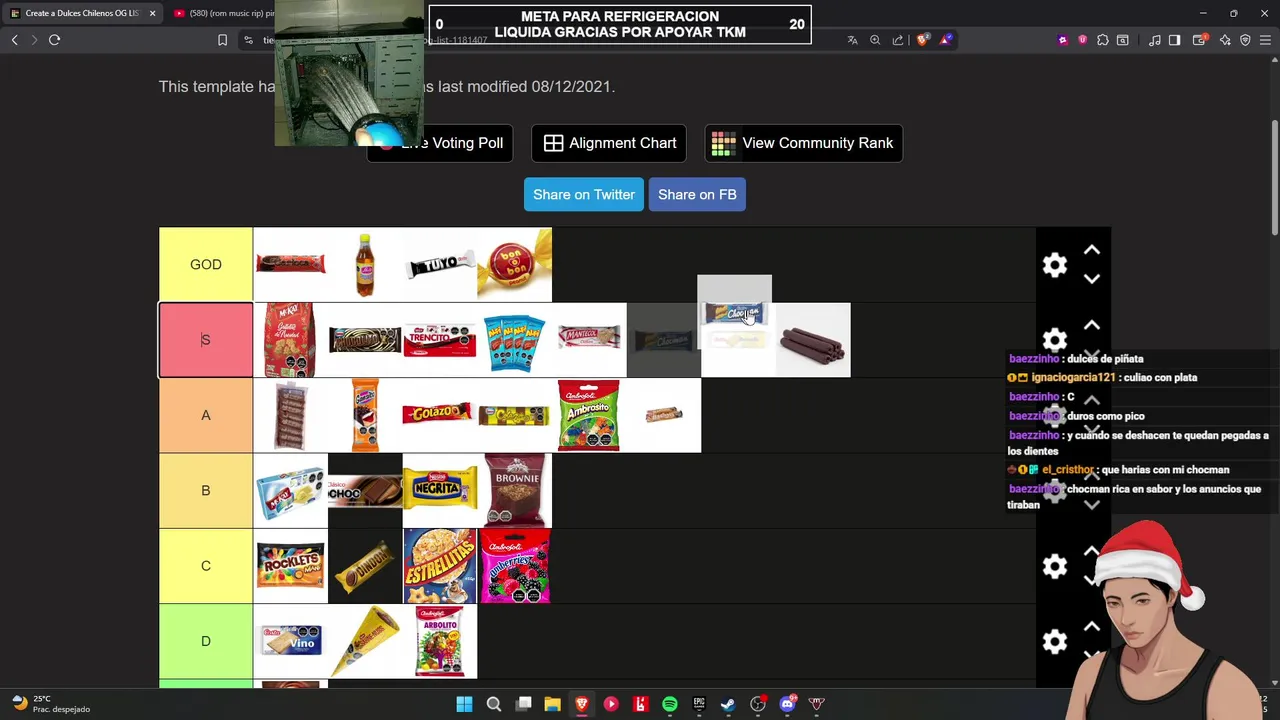Select the Rocklets candy in C row

click(x=290, y=566)
